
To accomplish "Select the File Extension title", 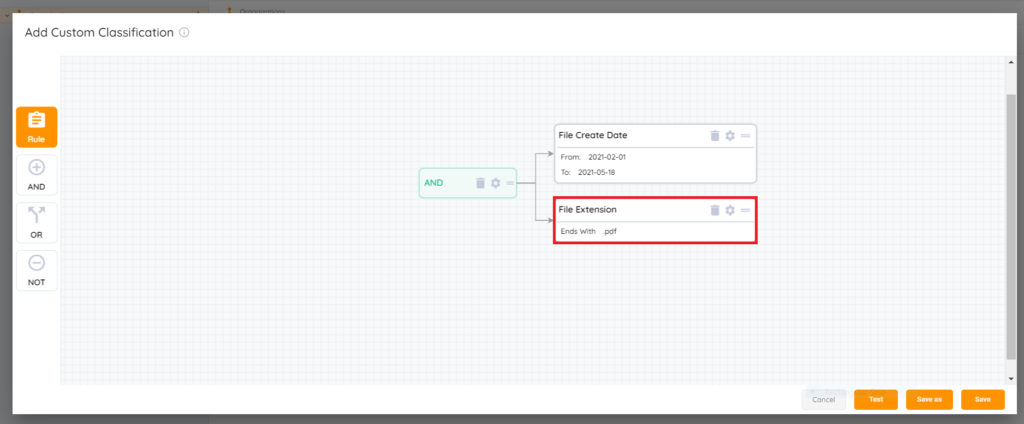I will [x=587, y=210].
